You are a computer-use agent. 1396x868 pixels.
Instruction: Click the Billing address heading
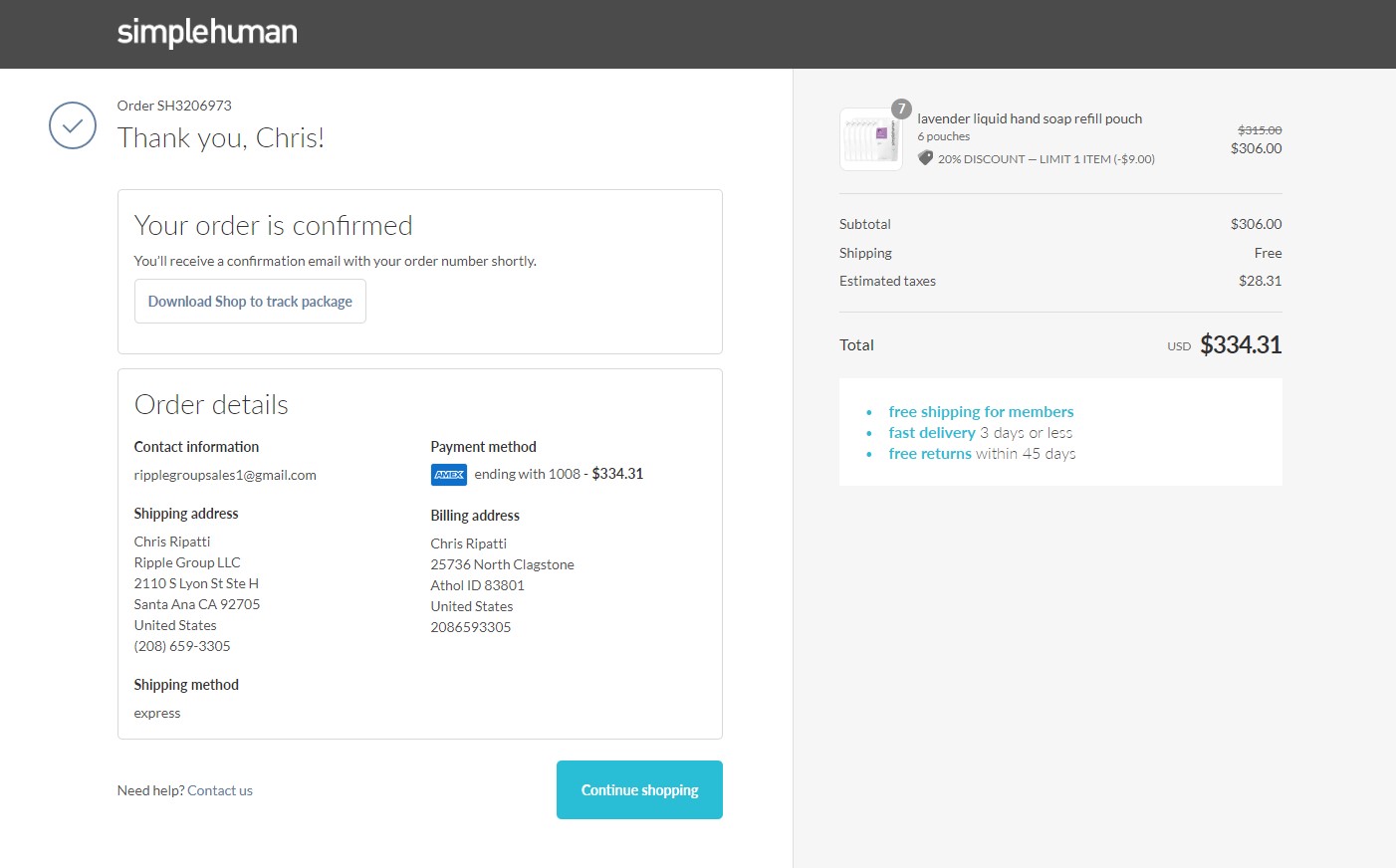475,516
